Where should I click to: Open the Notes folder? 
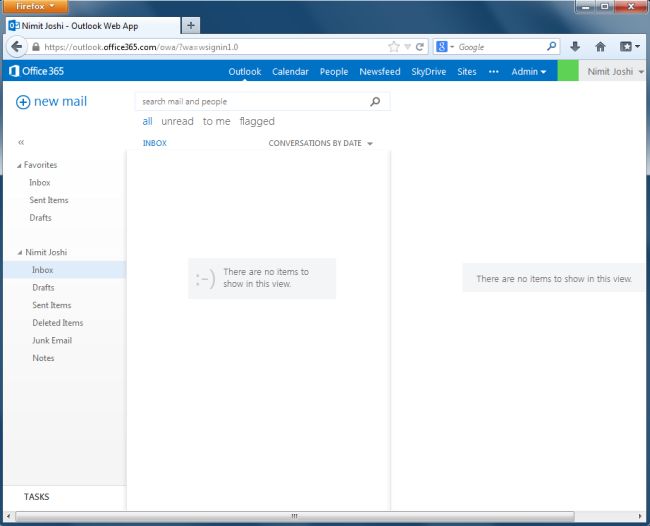coord(43,358)
